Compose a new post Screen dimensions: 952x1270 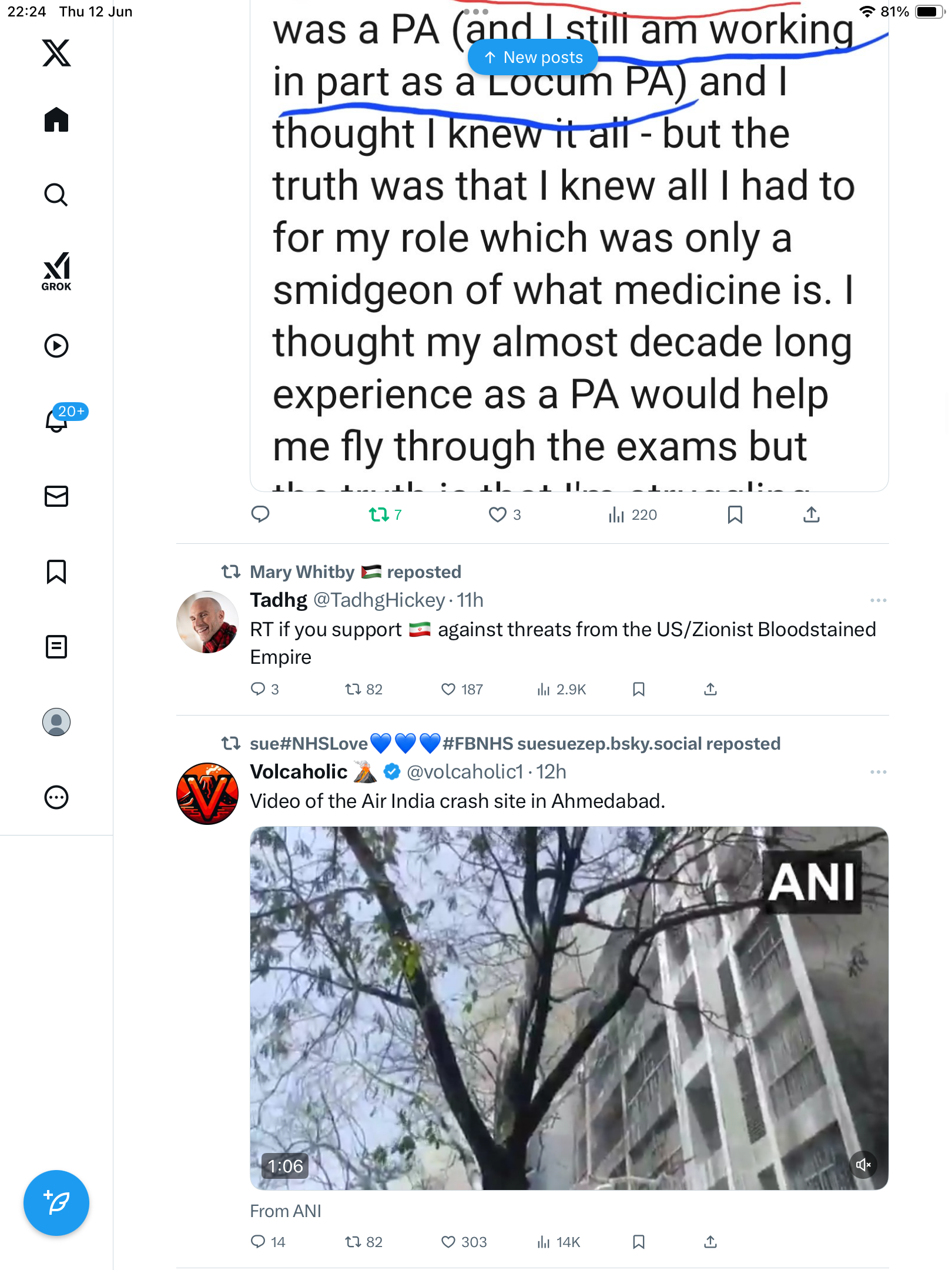[56, 1203]
